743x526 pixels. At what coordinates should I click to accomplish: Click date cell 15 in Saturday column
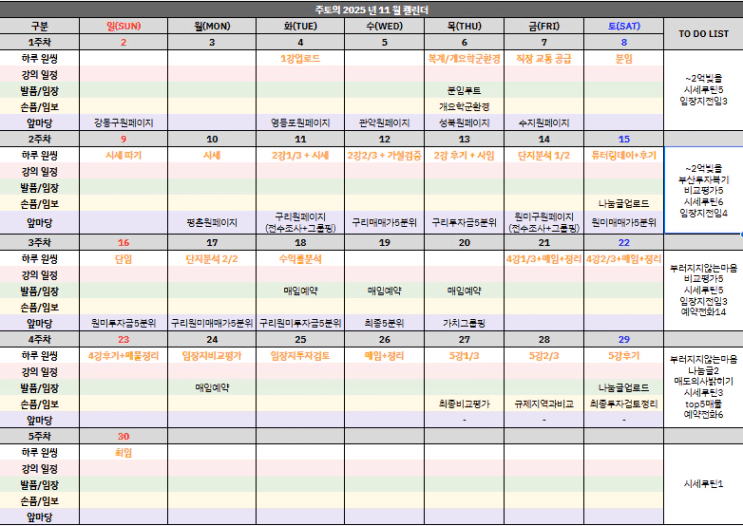pos(624,139)
